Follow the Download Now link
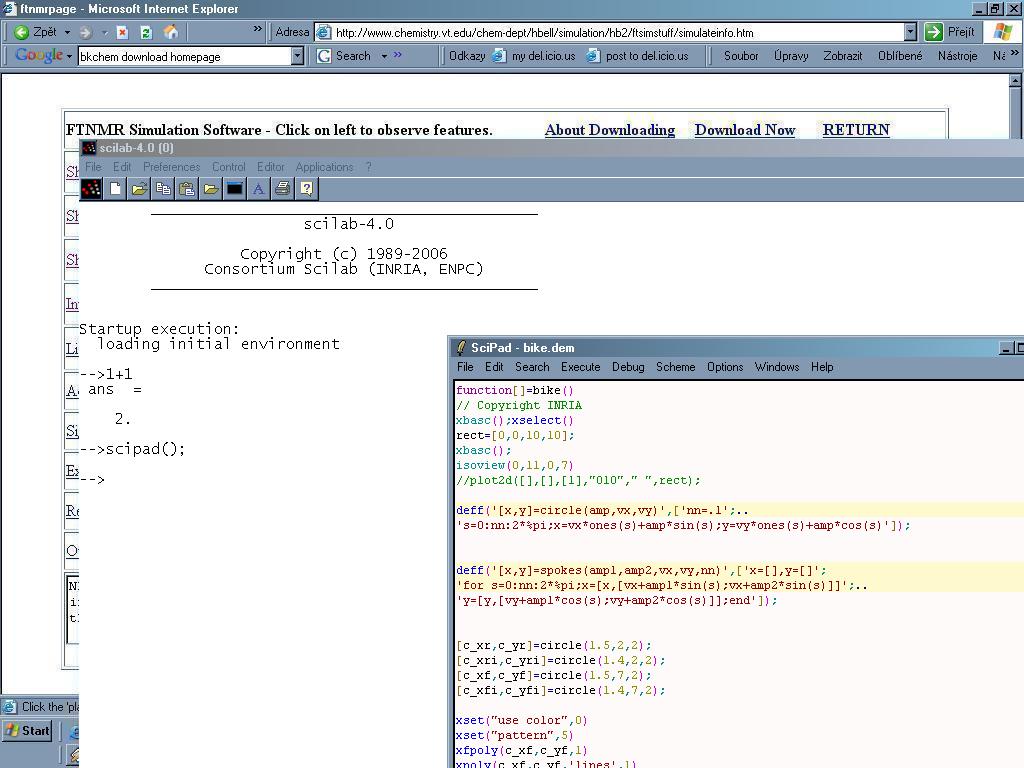 click(x=744, y=130)
